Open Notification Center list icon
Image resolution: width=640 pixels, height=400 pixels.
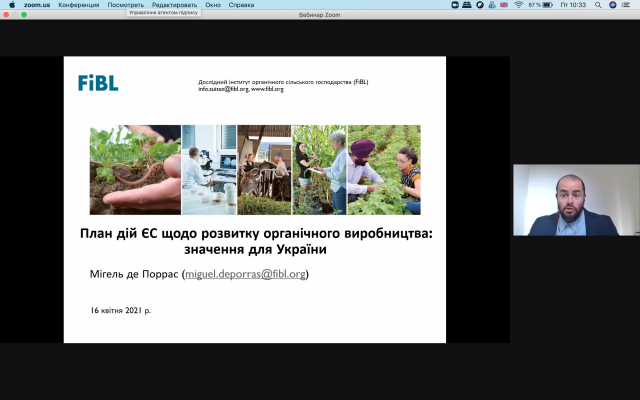point(626,5)
